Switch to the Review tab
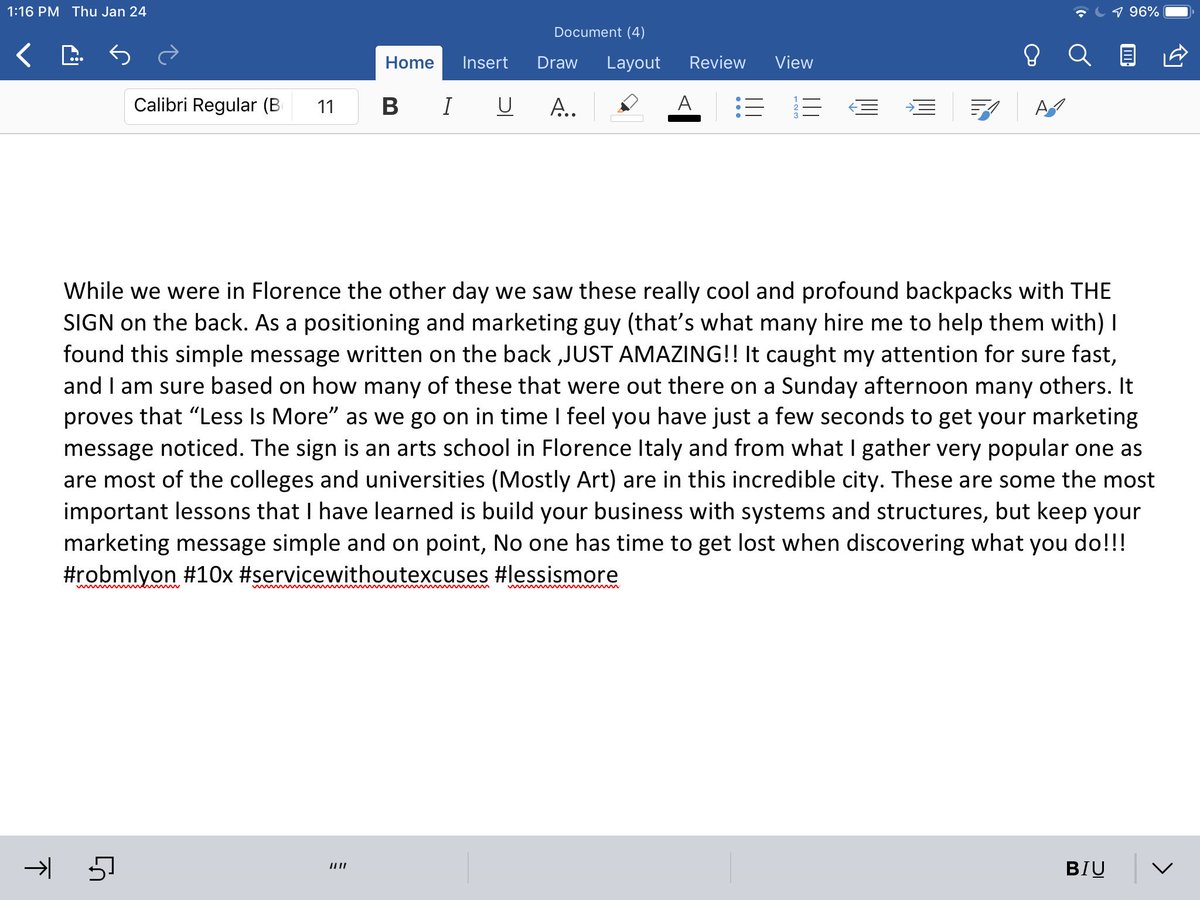Viewport: 1200px width, 900px height. coord(717,62)
